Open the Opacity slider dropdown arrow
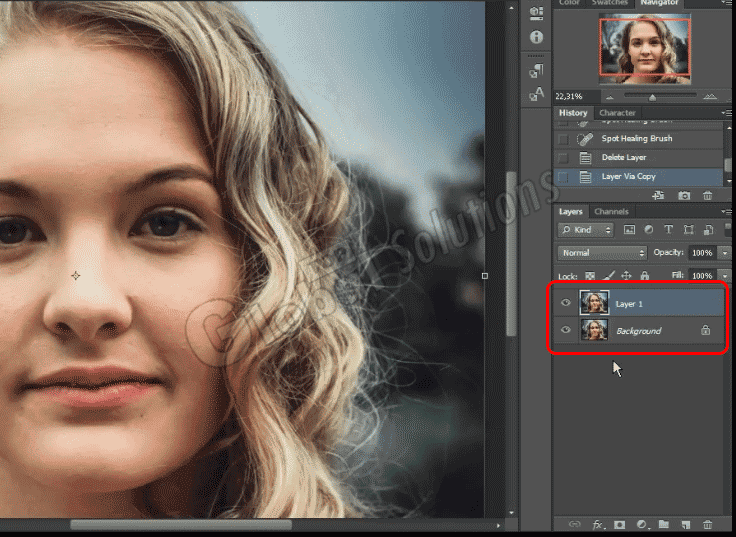Image resolution: width=736 pixels, height=537 pixels. tap(725, 253)
